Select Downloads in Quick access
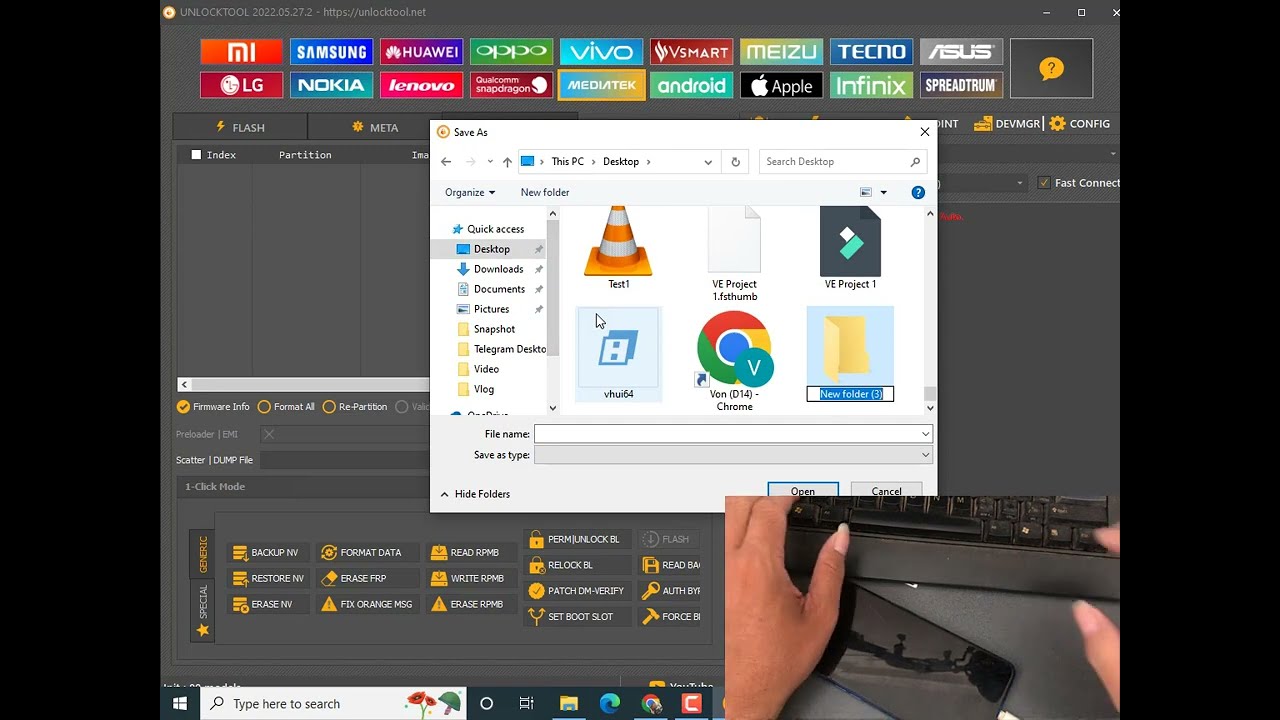This screenshot has height=720, width=1280. pyautogui.click(x=498, y=269)
